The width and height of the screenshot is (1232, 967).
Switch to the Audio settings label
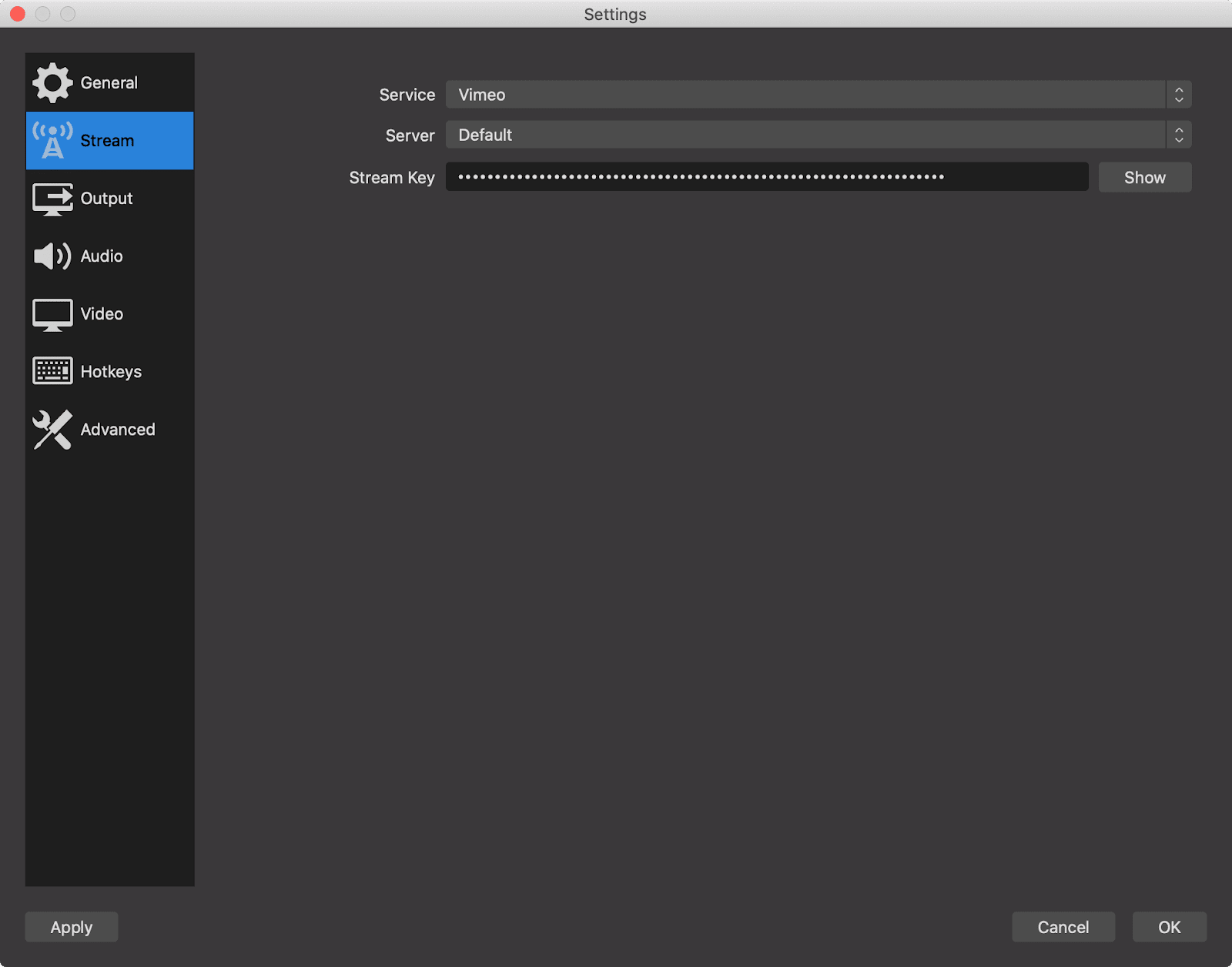point(102,256)
